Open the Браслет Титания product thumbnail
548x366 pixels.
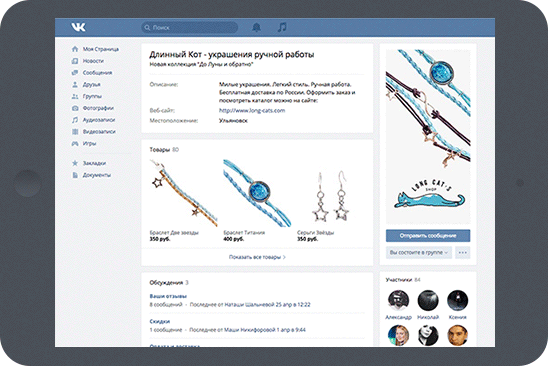click(257, 193)
